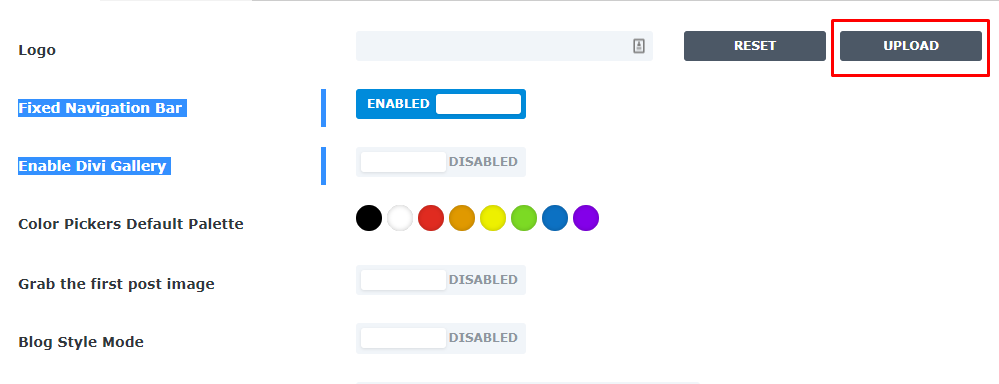The image size is (999, 384).
Task: Open the blue palette color swatch
Action: point(555,218)
